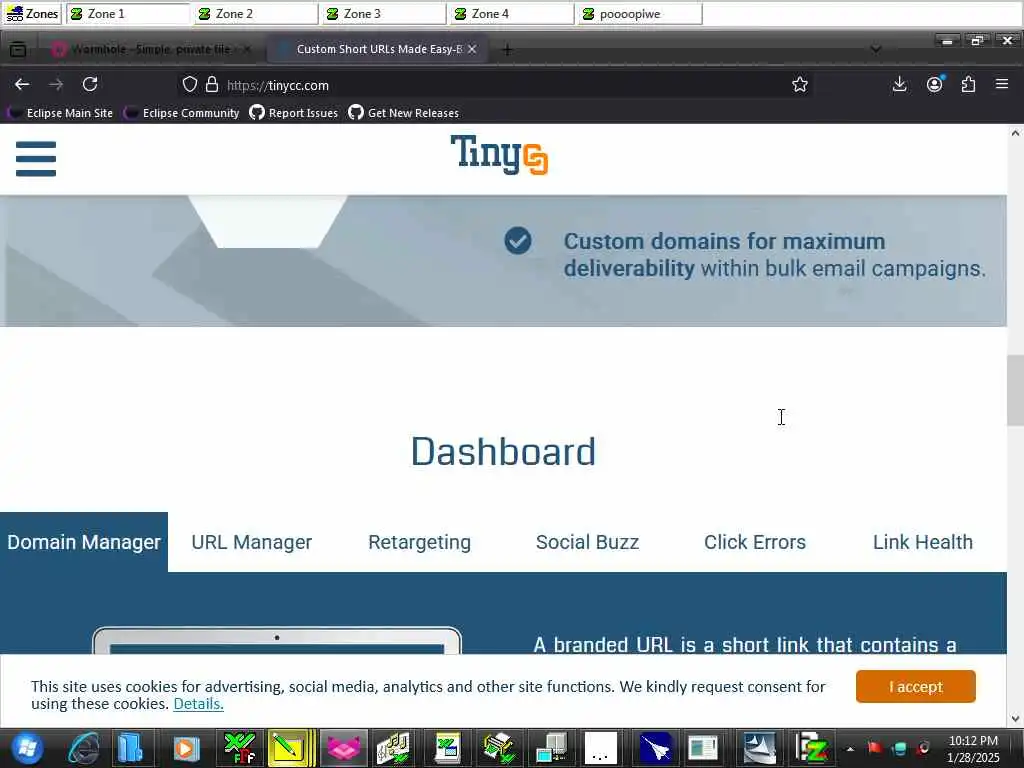Open the Eclipse Community bookmark

coord(182,113)
